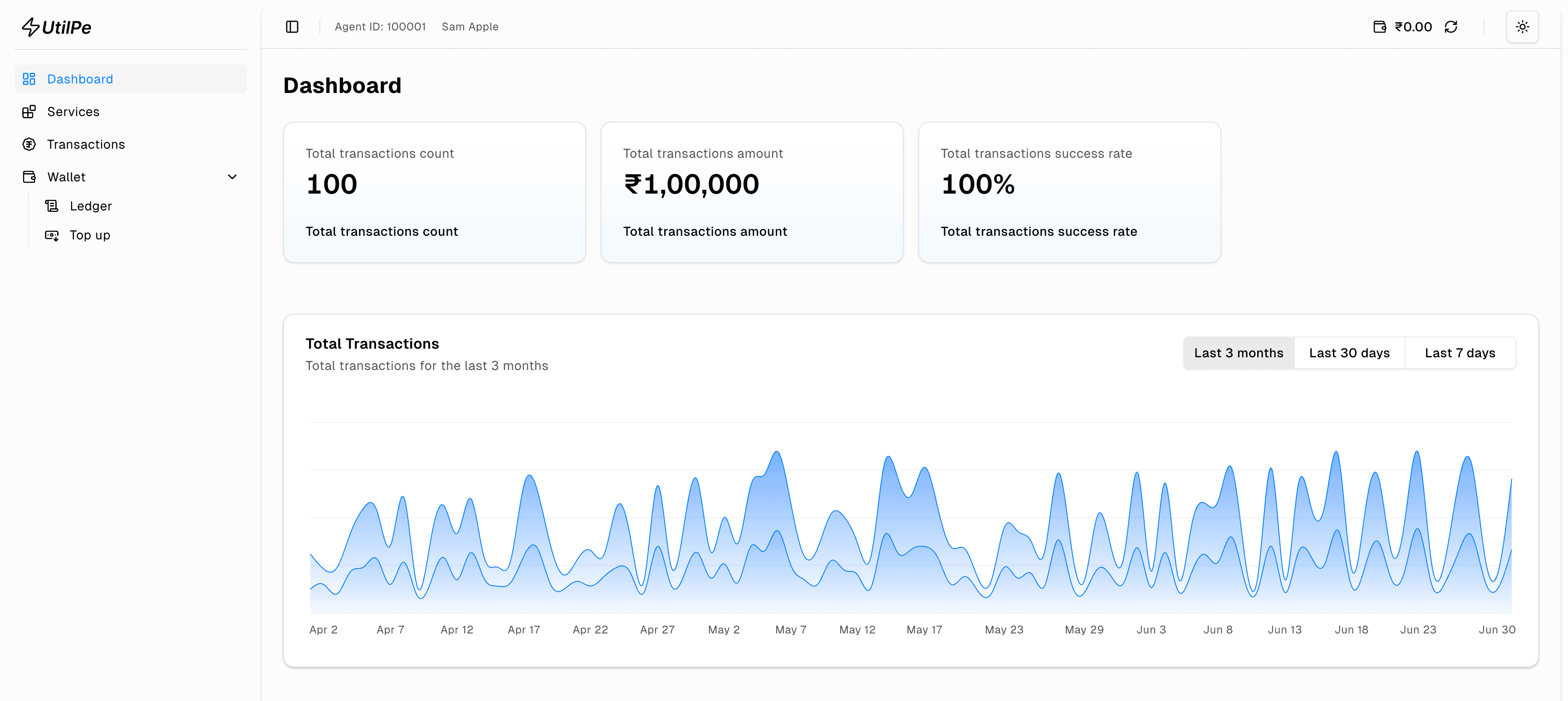Select the Last 30 days filter
The width and height of the screenshot is (1568, 701).
tap(1349, 352)
